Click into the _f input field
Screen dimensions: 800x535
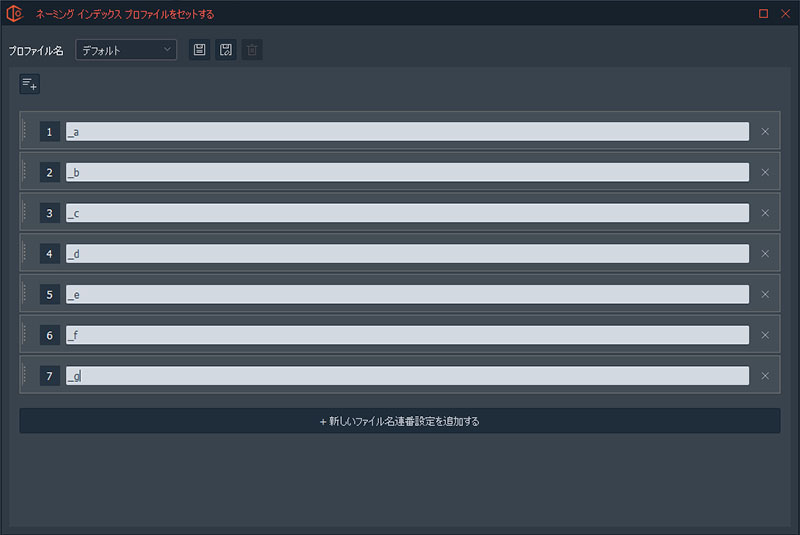pyautogui.click(x=407, y=335)
